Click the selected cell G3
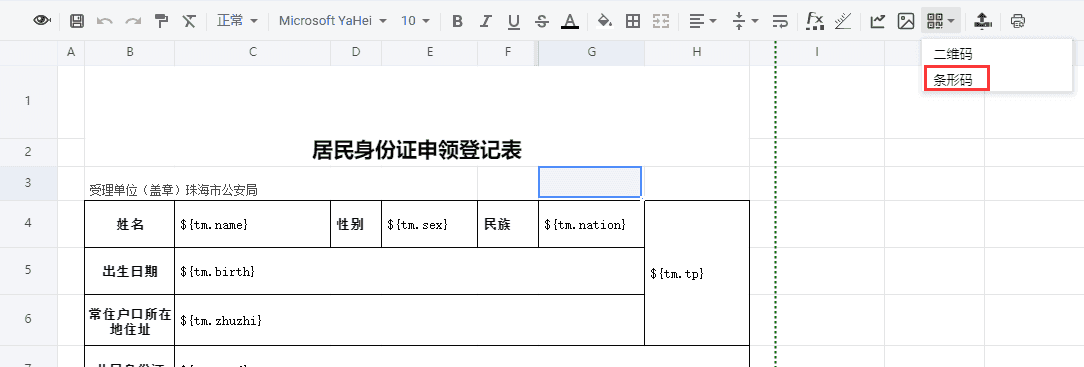The height and width of the screenshot is (367, 1084). (590, 182)
